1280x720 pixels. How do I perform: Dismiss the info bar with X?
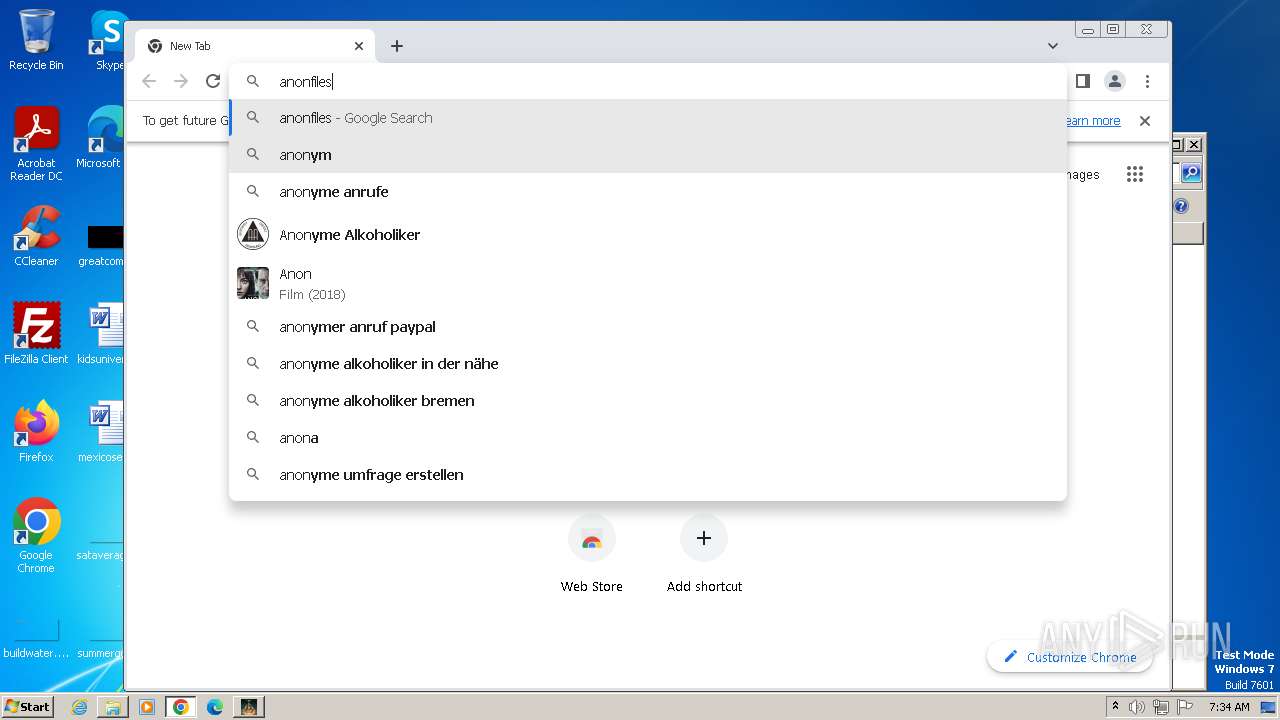[1145, 121]
